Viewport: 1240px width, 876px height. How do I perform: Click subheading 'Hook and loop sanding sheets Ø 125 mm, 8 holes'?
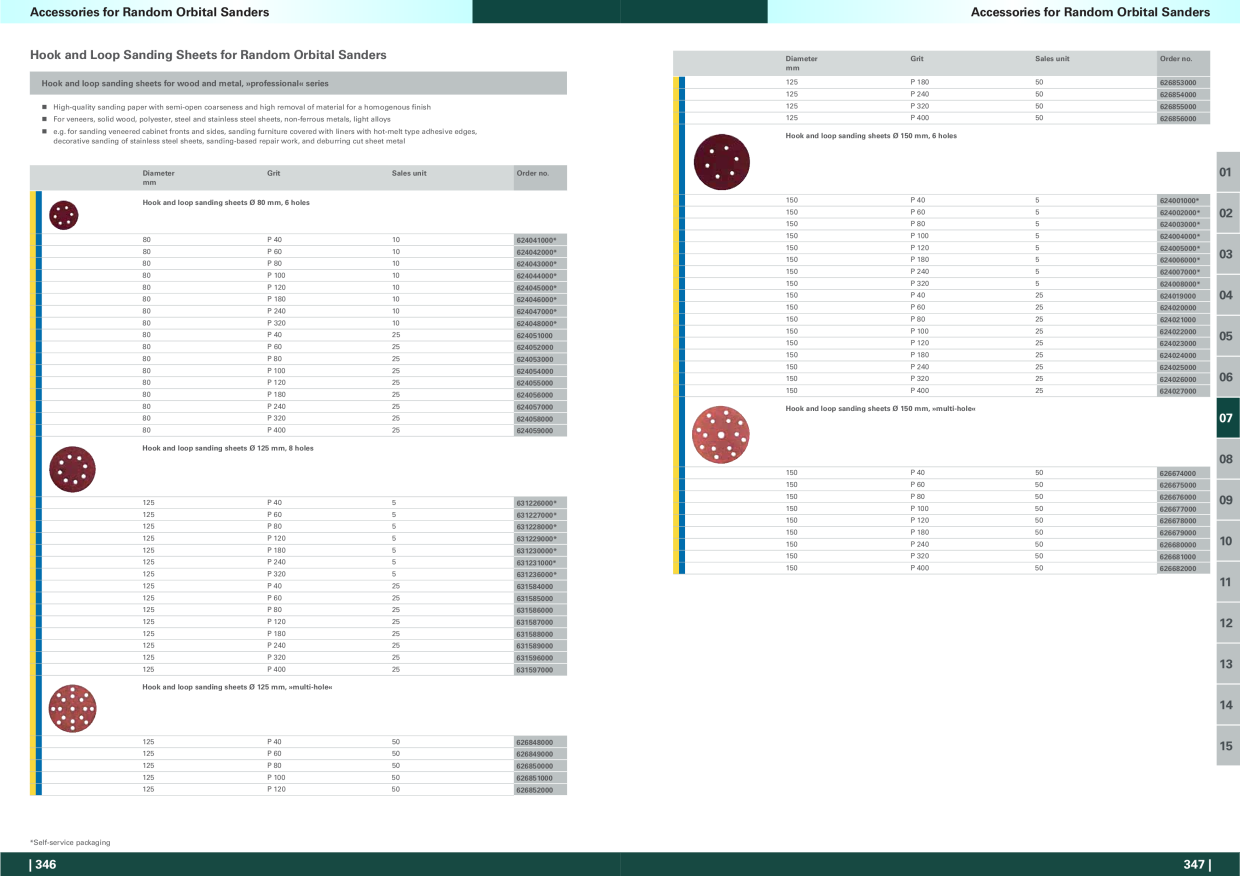point(228,448)
